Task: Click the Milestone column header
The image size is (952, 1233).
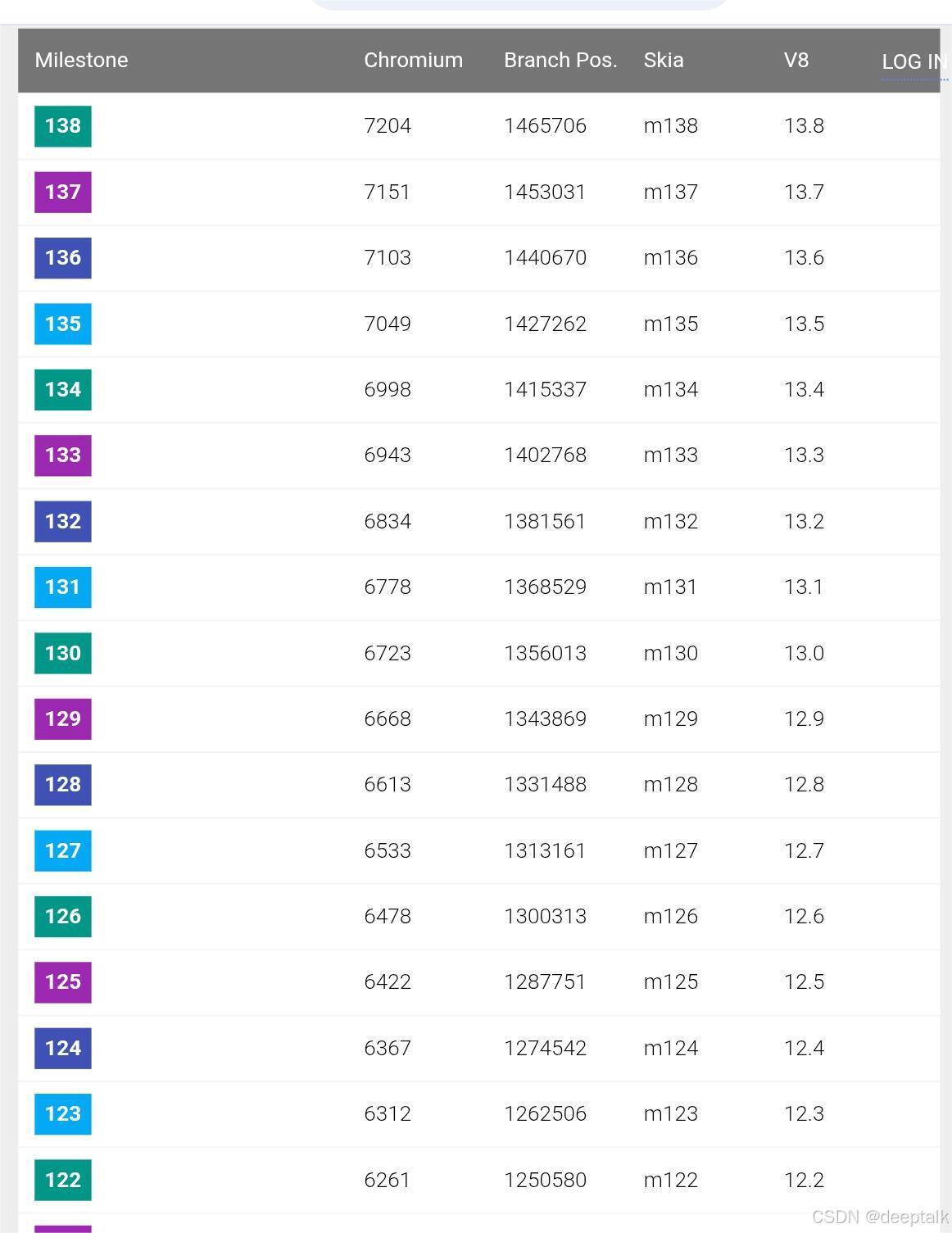Action: point(81,60)
